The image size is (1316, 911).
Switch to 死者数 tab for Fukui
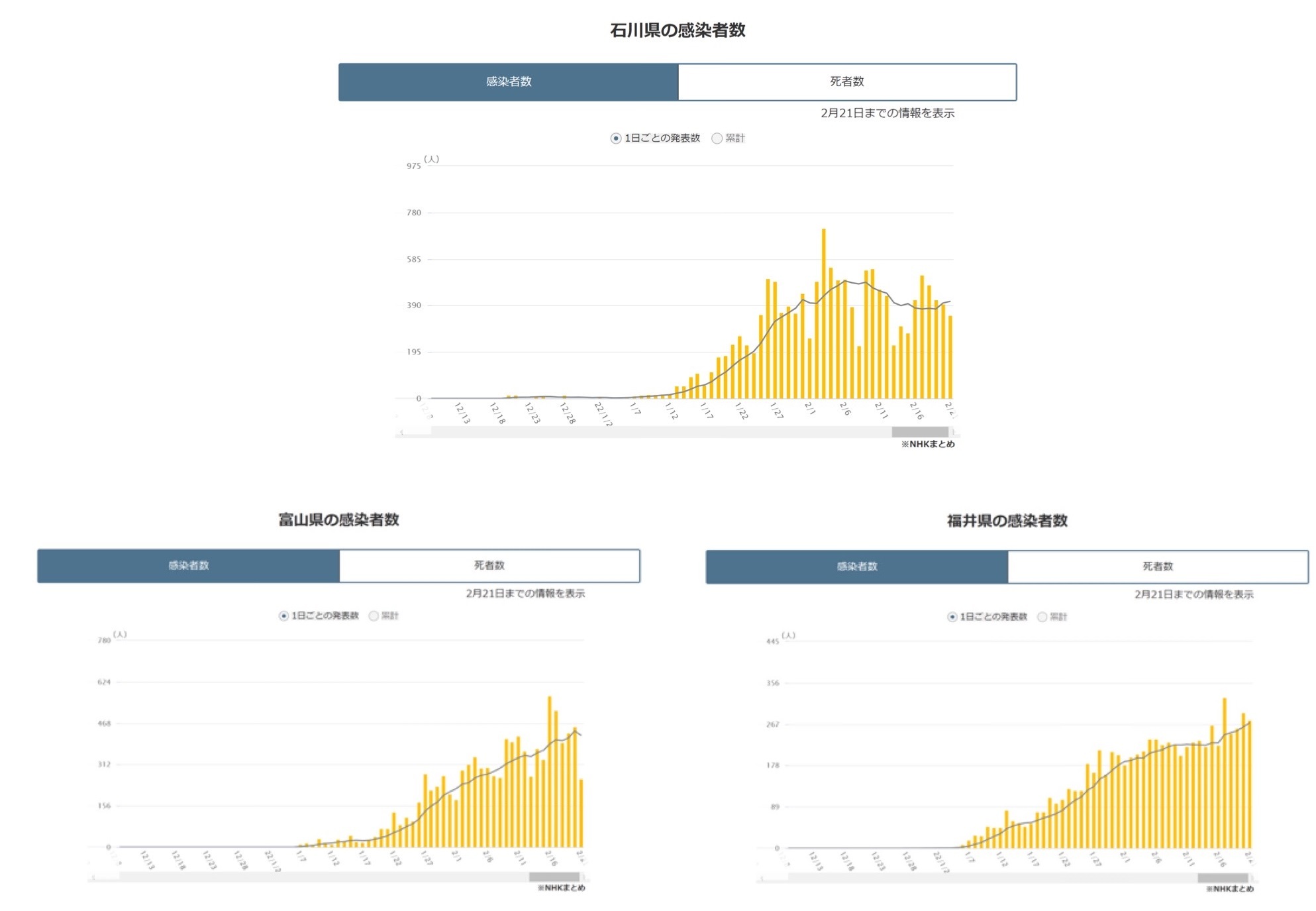(1158, 567)
